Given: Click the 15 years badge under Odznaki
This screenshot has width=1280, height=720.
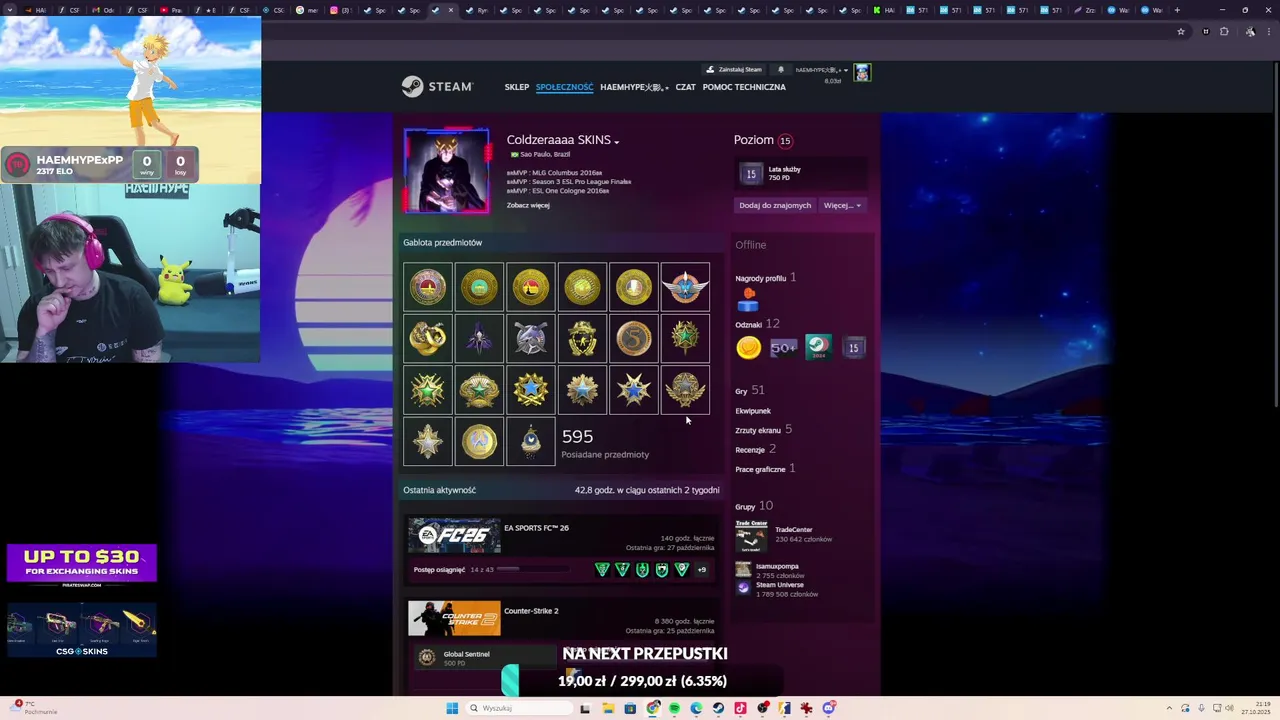Looking at the screenshot, I should (x=853, y=348).
